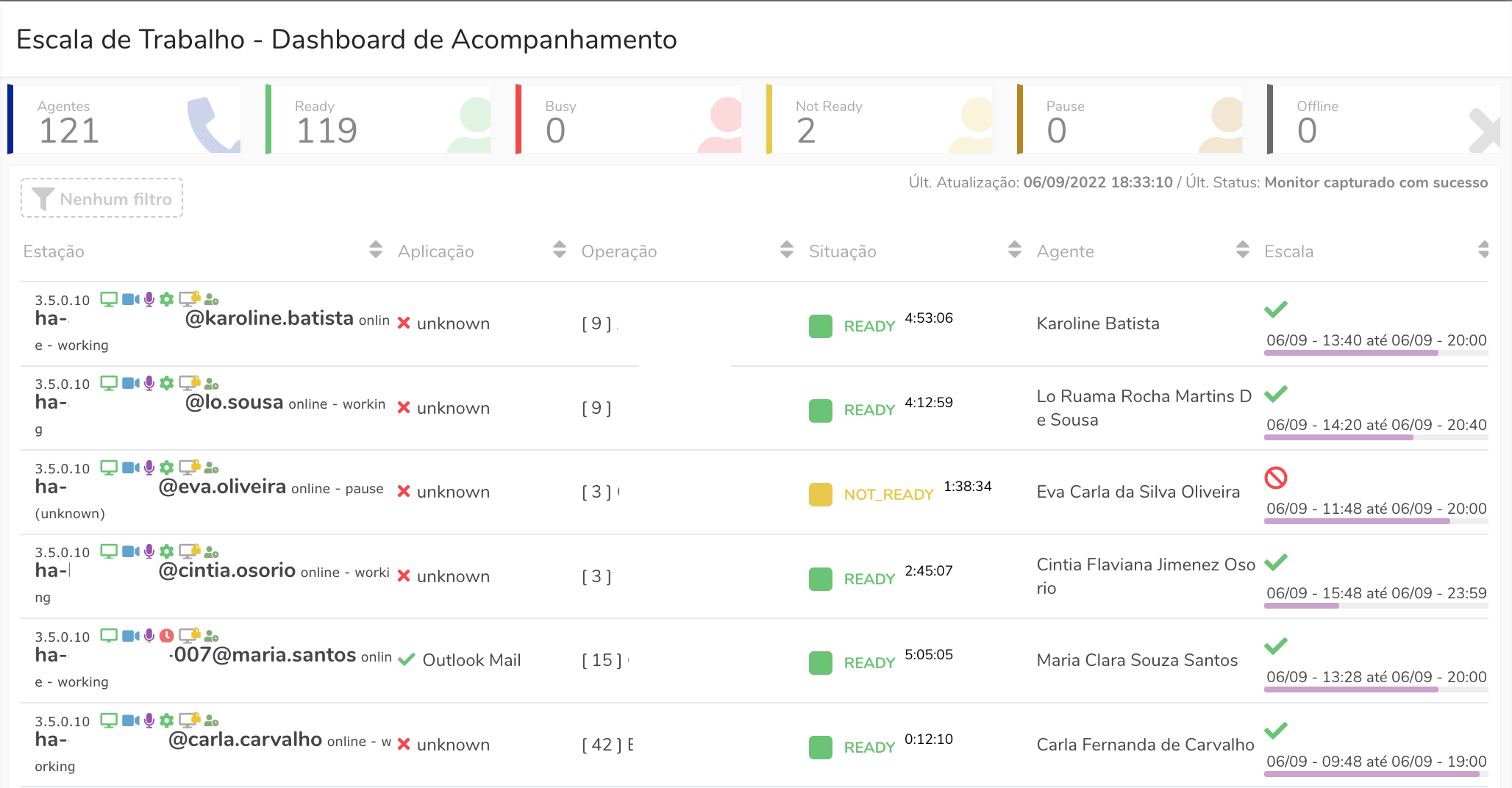Click purple microphone icon in eva.oliveira row

pyautogui.click(x=149, y=468)
